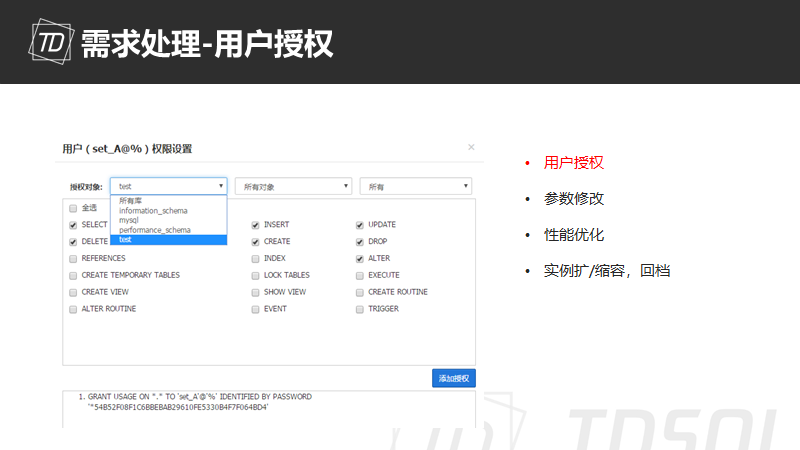The height and width of the screenshot is (450, 800).
Task: Enable CREATE TEMPORARY TABLES checkbox
Action: tap(73, 276)
